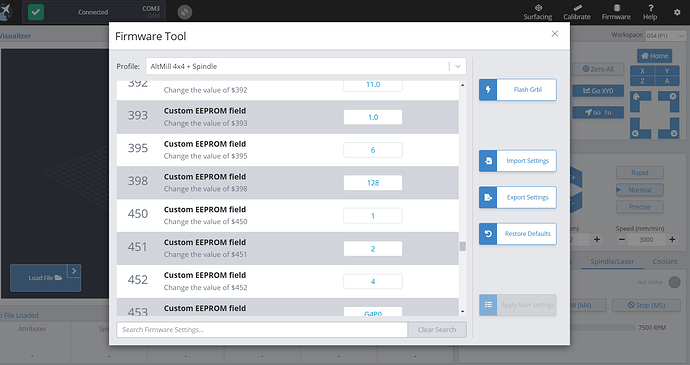Expand the Profile dropdown AltMill 4x4 + Spindle
690x365 pixels.
click(306, 66)
